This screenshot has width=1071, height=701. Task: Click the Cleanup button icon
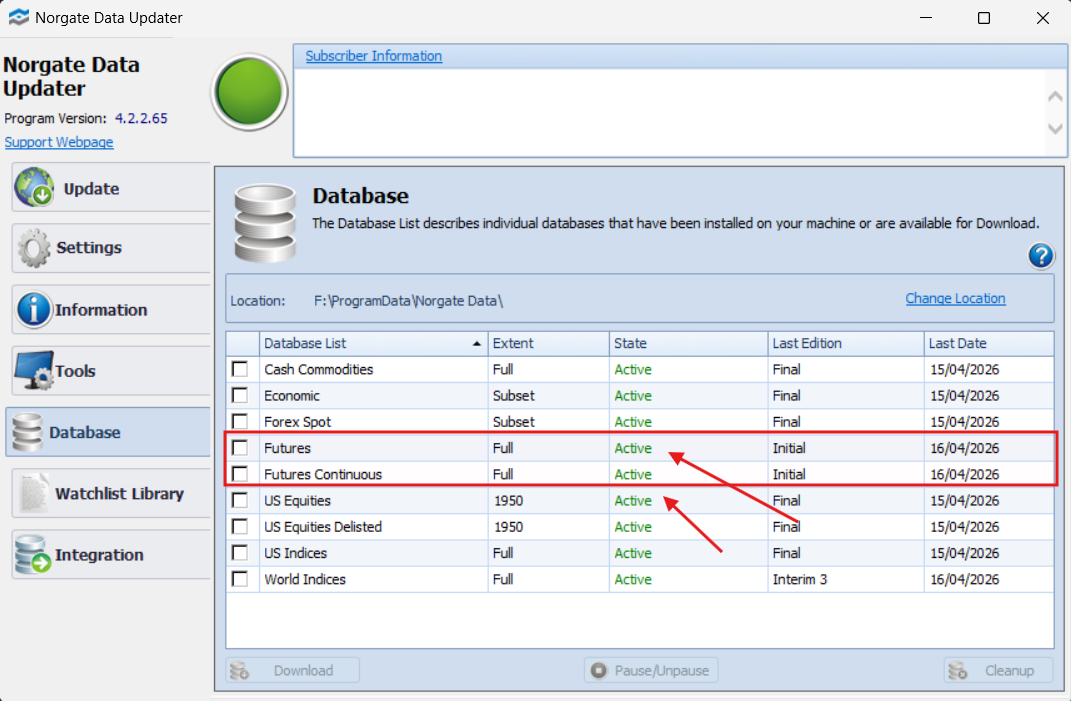tap(958, 670)
